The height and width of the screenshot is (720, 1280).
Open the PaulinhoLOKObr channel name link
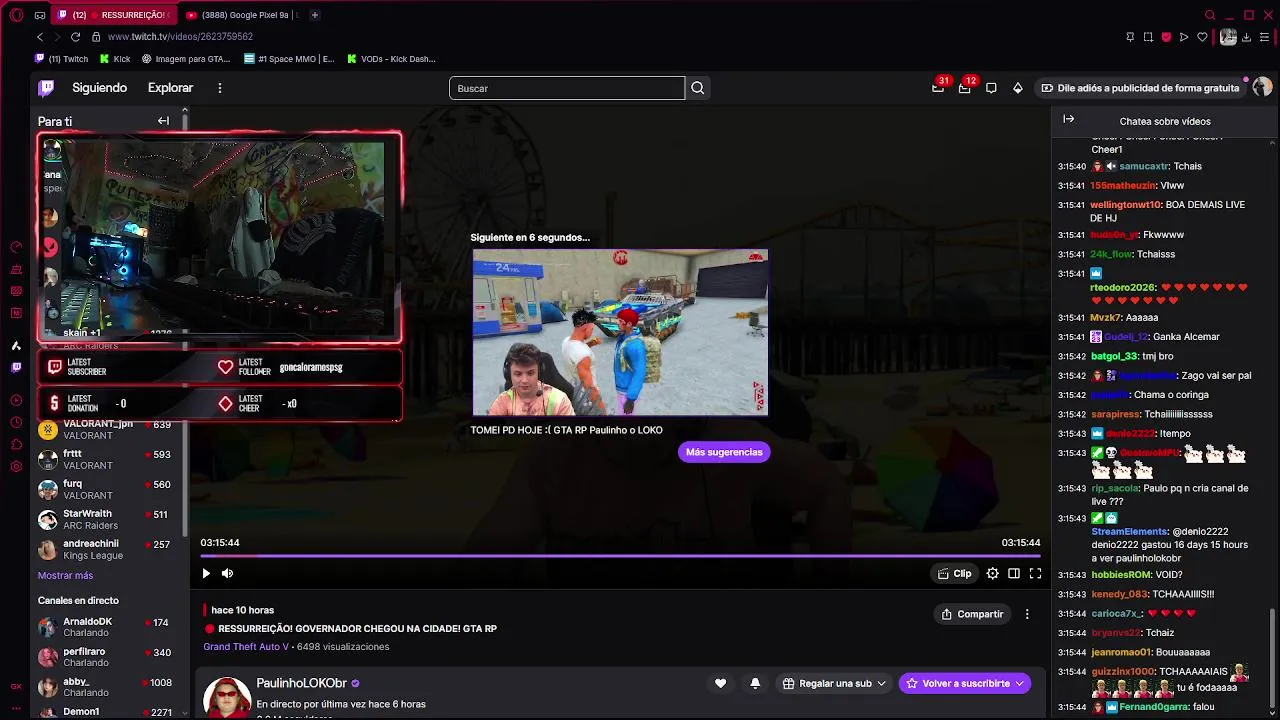pos(301,683)
